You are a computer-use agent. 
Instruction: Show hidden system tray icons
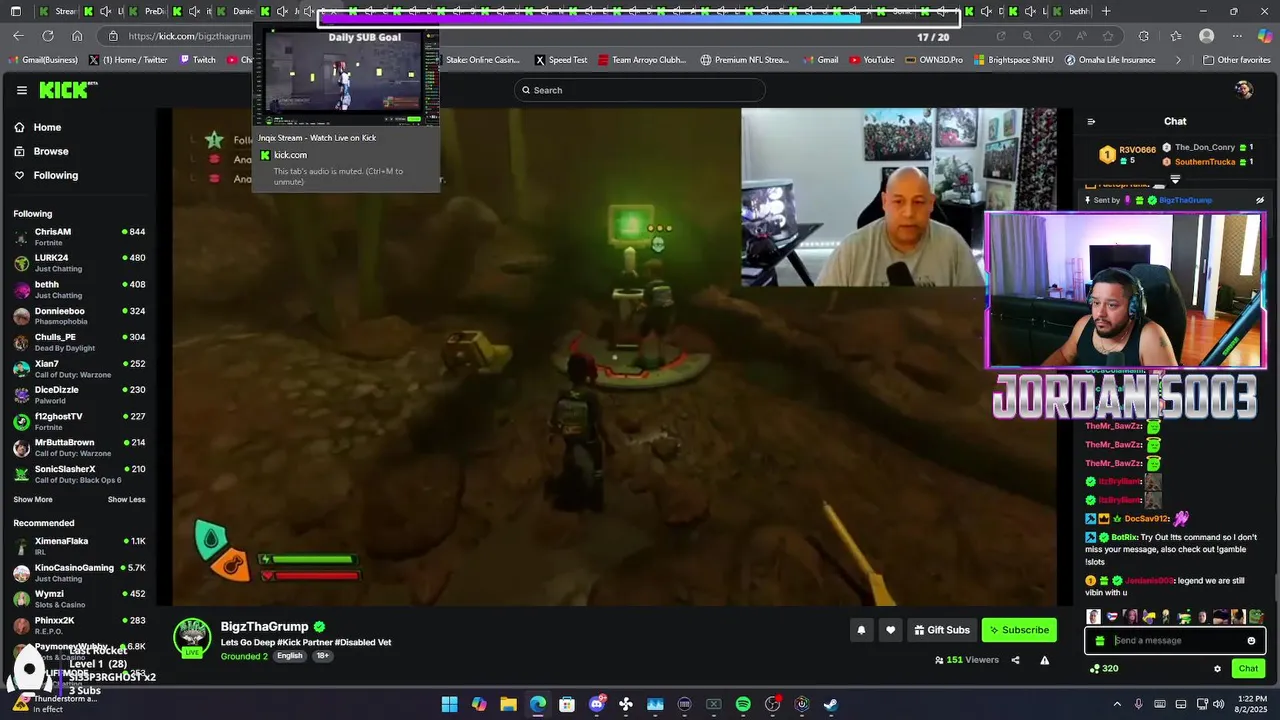(x=1117, y=704)
